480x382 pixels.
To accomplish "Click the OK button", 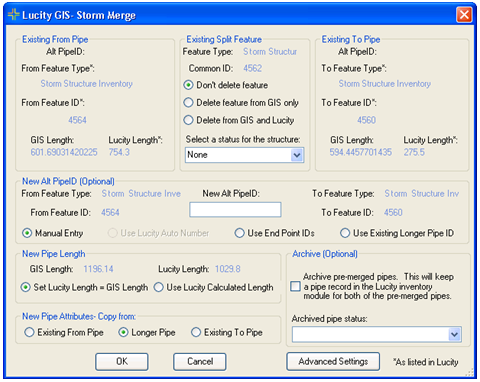I will point(122,362).
